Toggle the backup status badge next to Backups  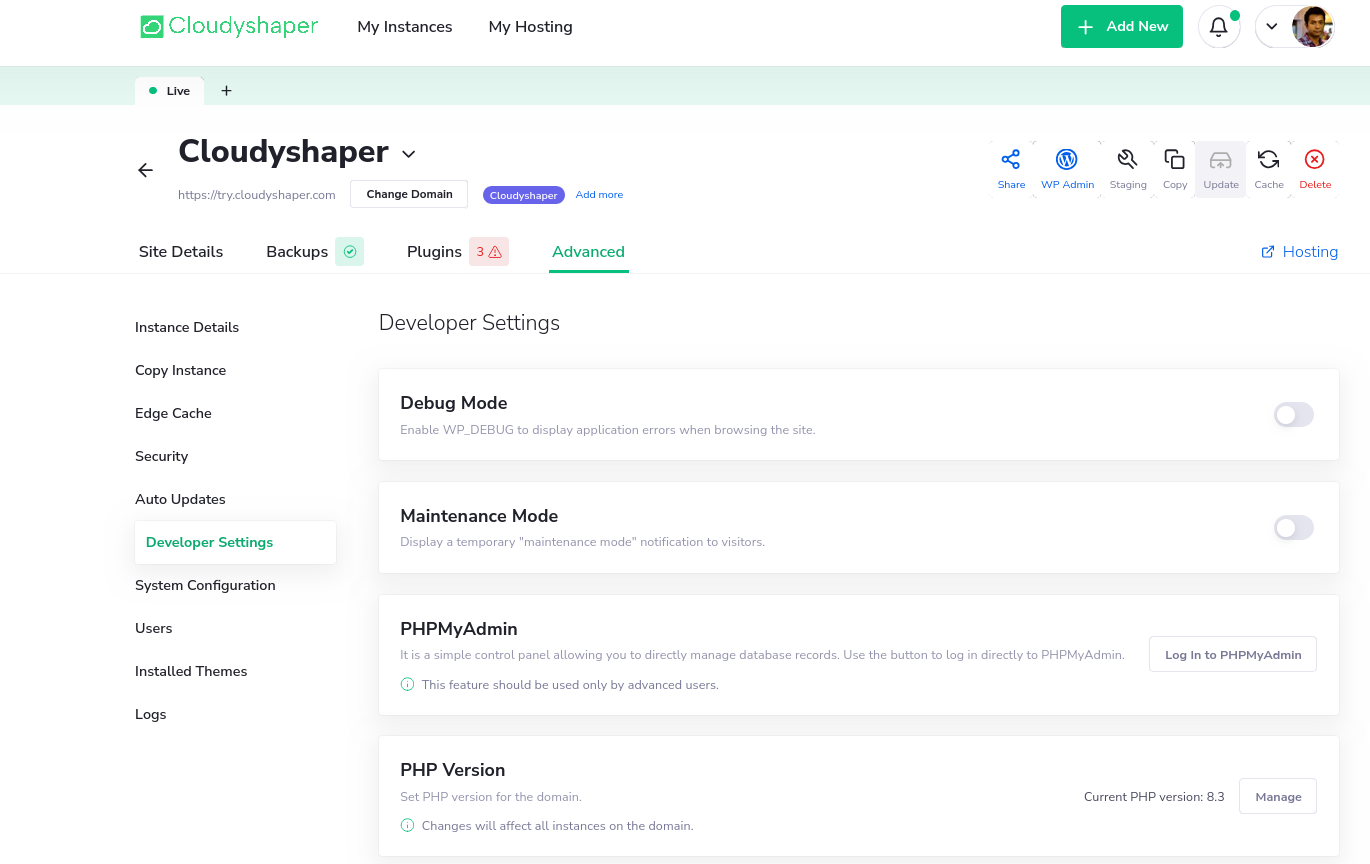[x=349, y=251]
